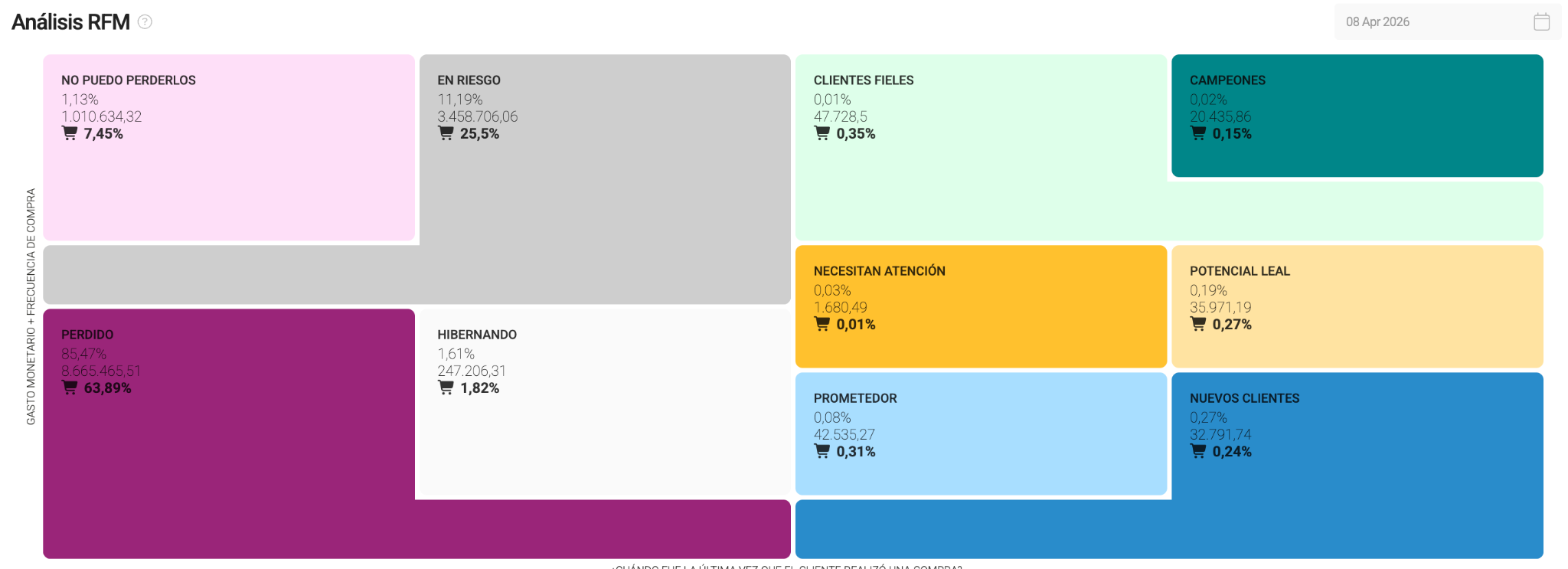Click the cart icon in the En Riesgo segment

click(x=446, y=133)
